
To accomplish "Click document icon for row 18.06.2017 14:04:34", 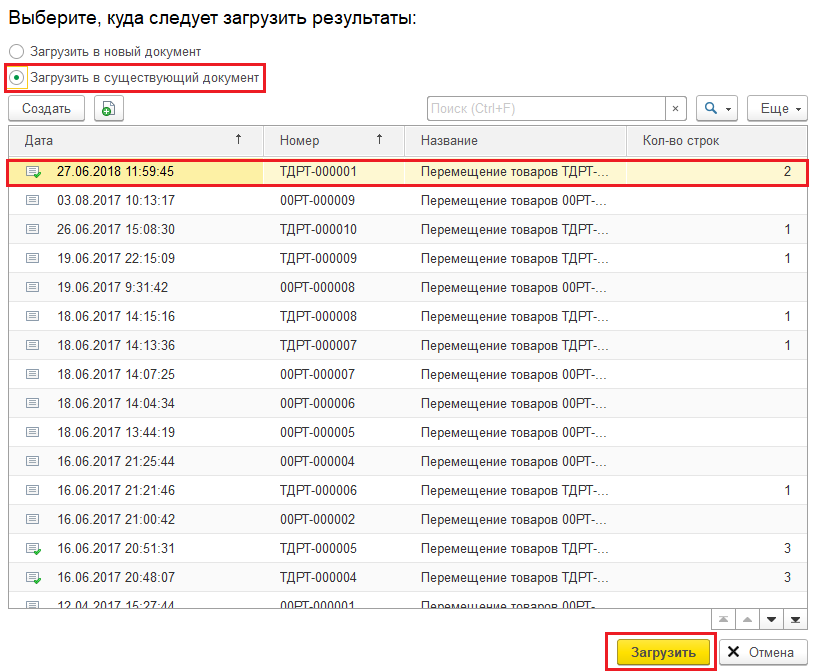I will [33, 403].
